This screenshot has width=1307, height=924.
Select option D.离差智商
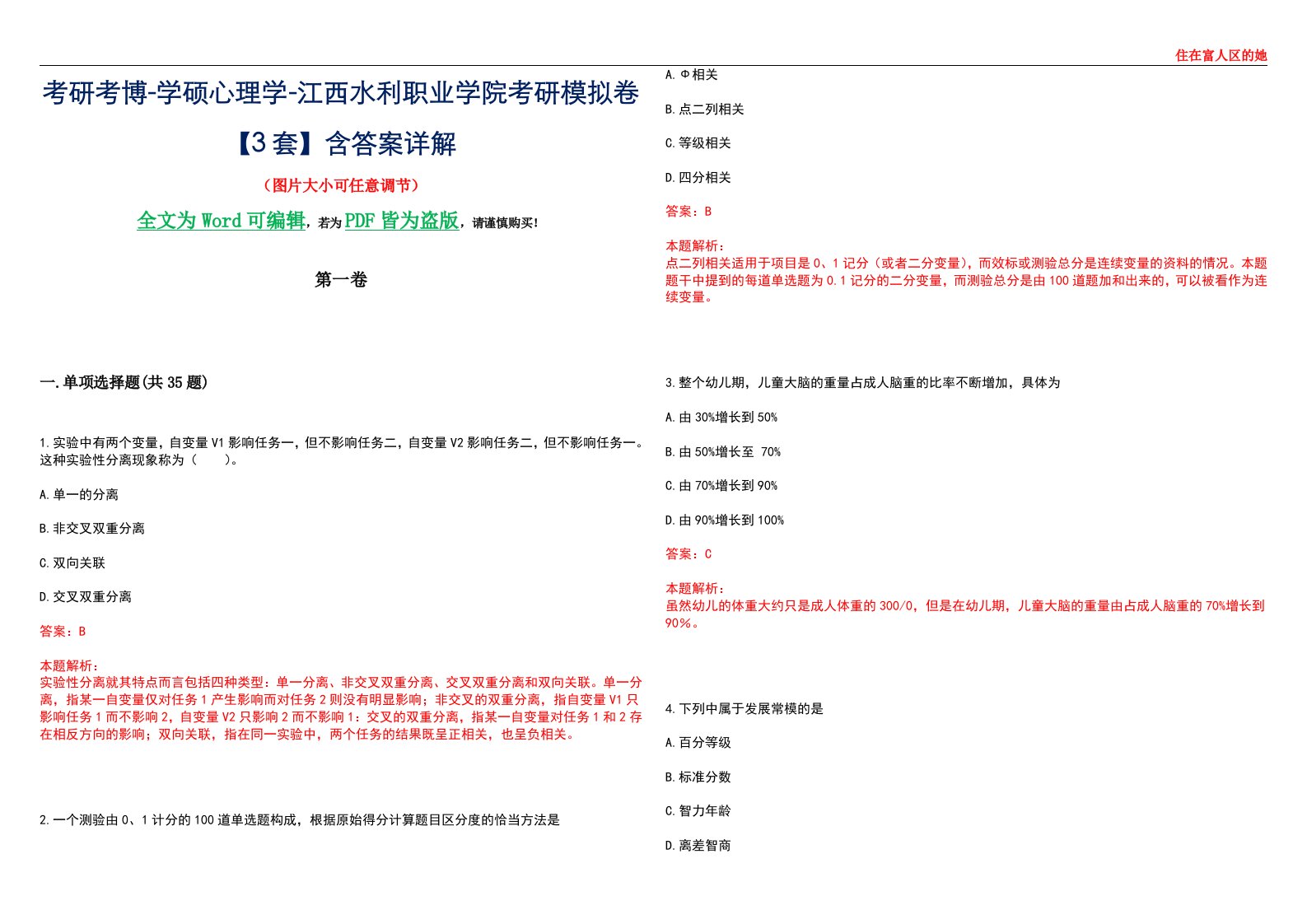698,846
